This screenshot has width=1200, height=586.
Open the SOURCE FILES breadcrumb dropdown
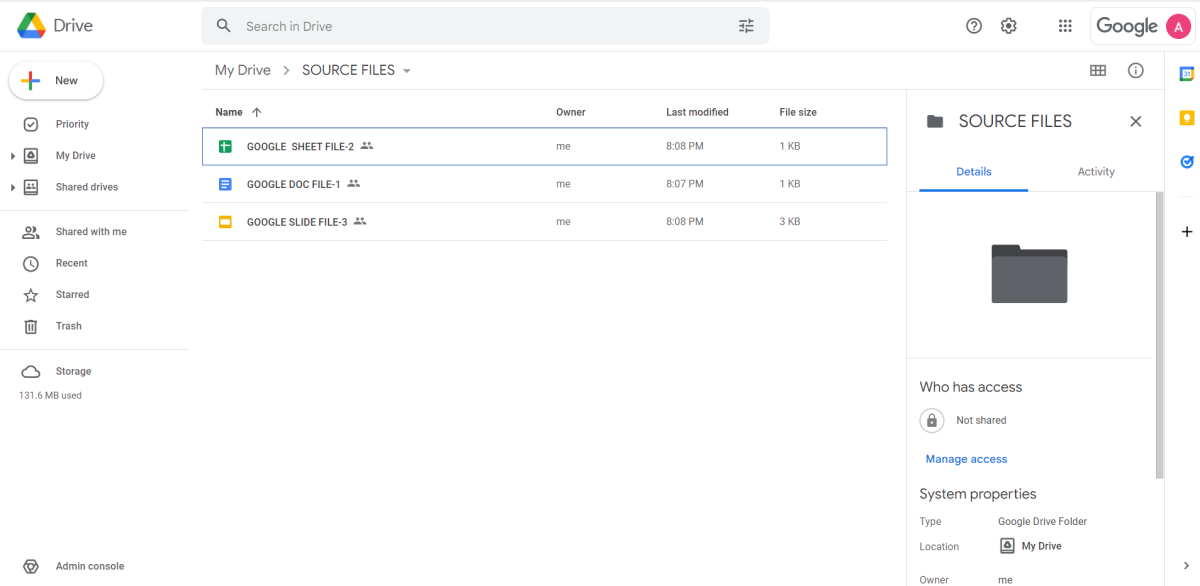point(407,70)
